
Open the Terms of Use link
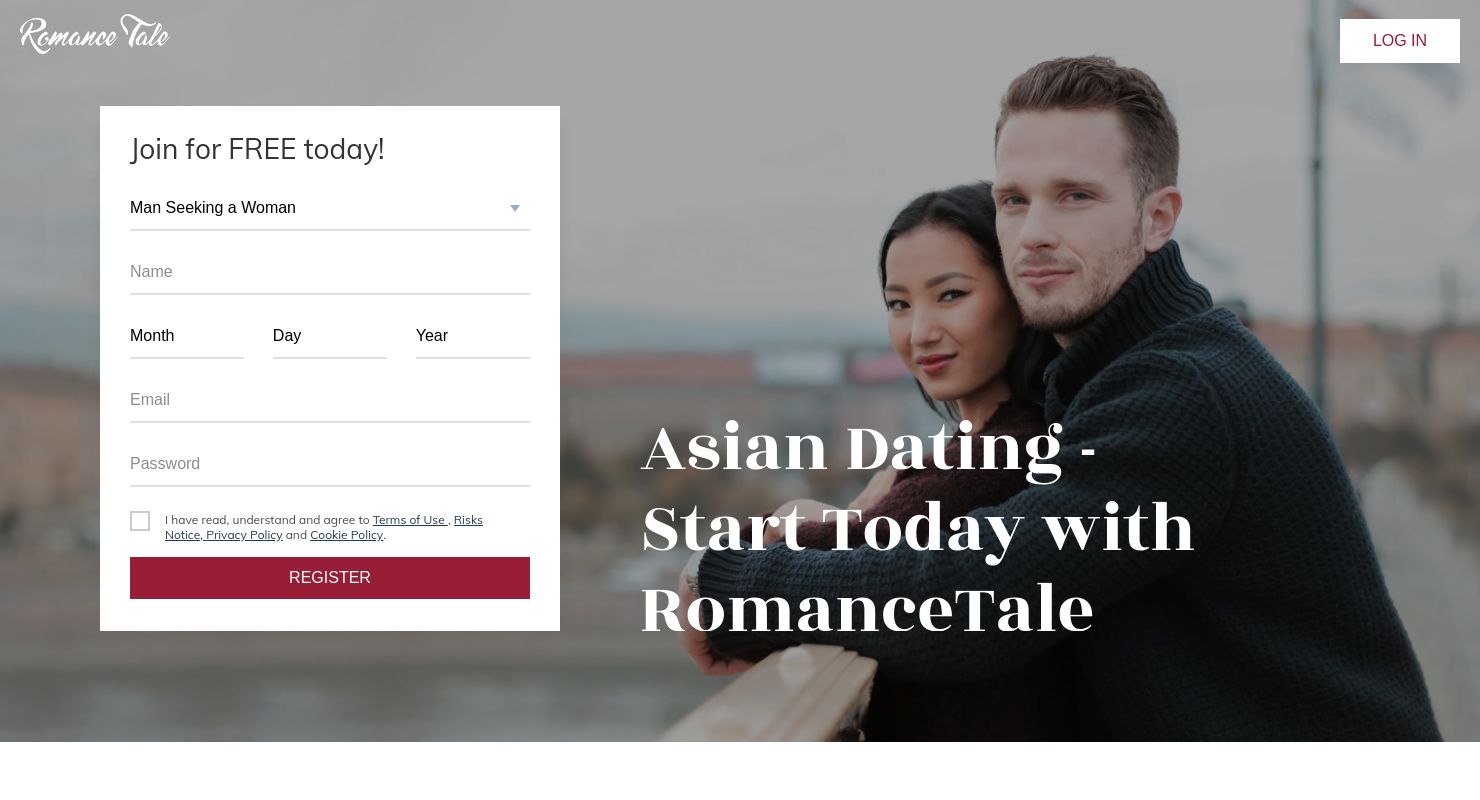409,520
